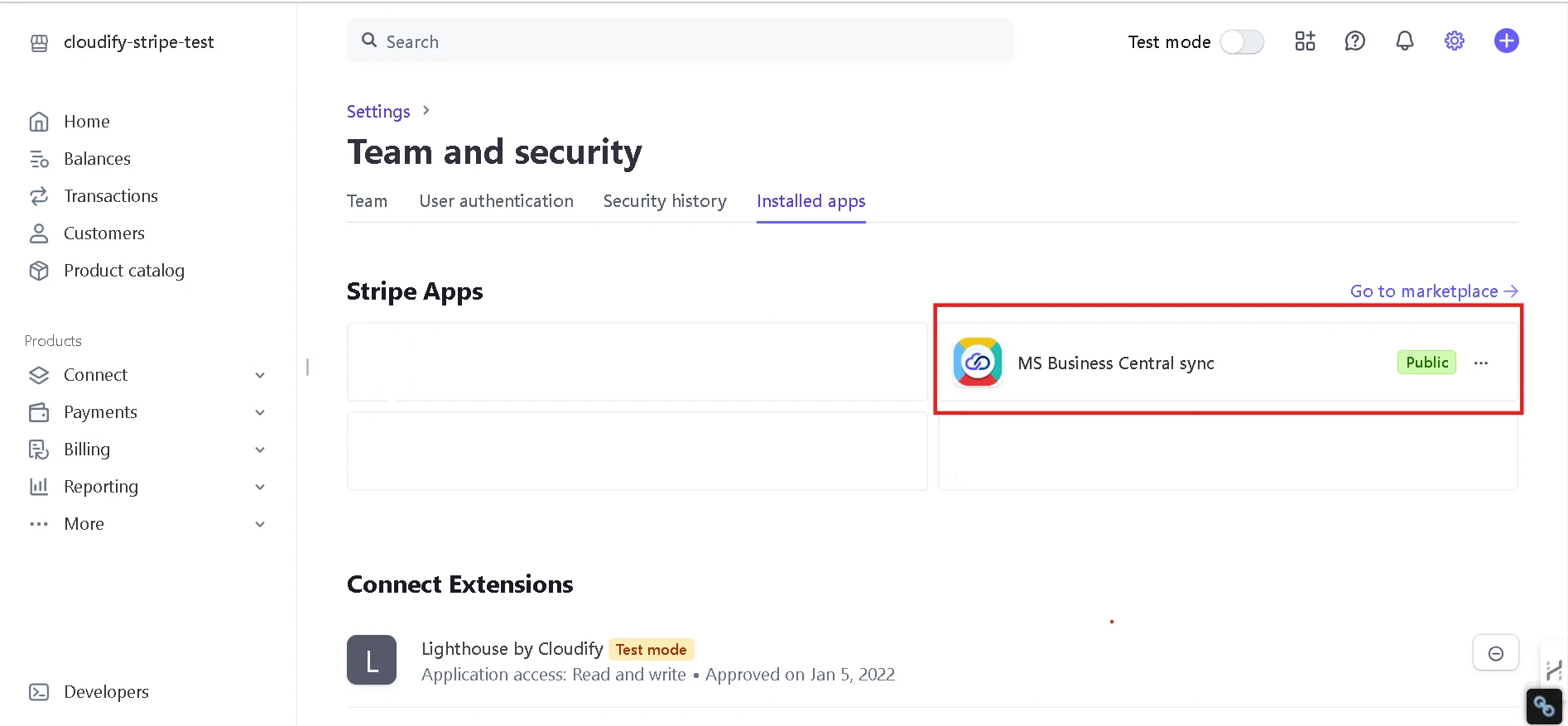Click the Settings breadcrumb link
Screen dimensions: 1568x726
pos(378,112)
